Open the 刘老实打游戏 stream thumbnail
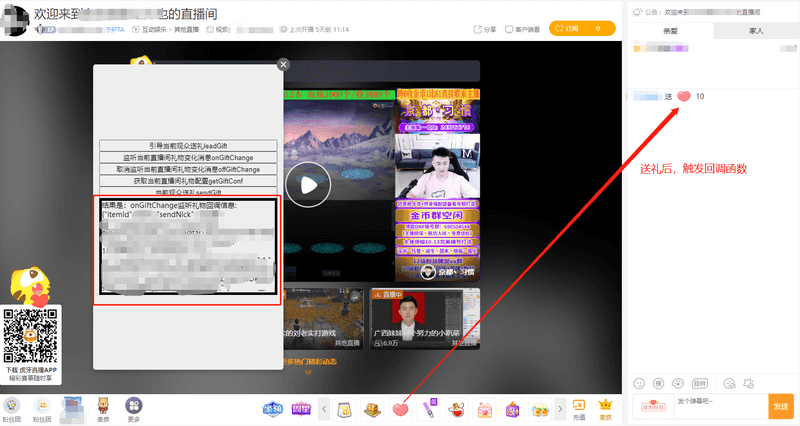This screenshot has width=800, height=426. click(323, 319)
